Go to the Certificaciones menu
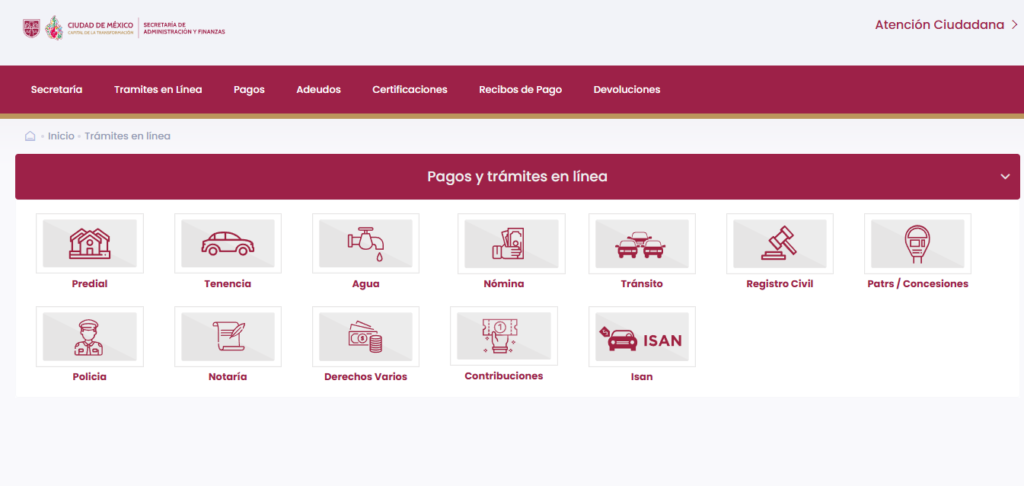The width and height of the screenshot is (1024, 486). [409, 89]
